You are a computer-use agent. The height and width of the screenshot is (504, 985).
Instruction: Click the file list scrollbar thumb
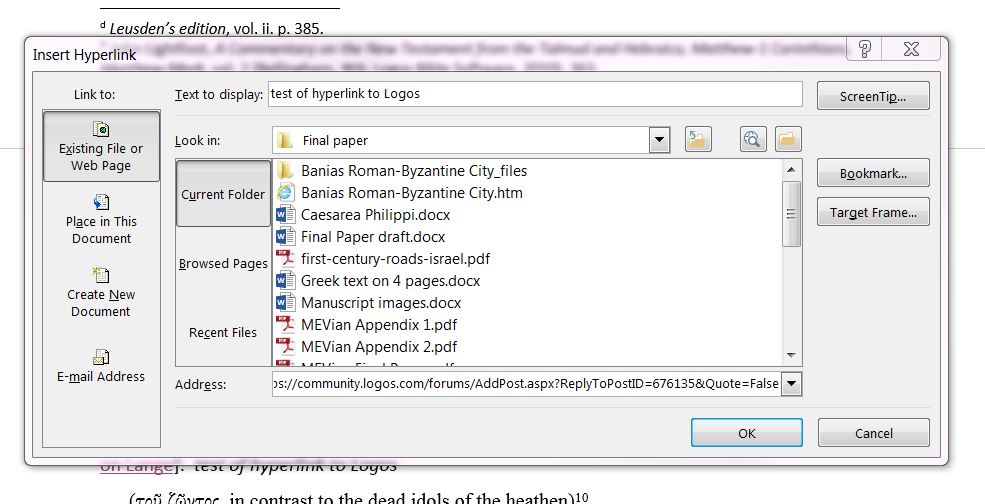click(792, 214)
